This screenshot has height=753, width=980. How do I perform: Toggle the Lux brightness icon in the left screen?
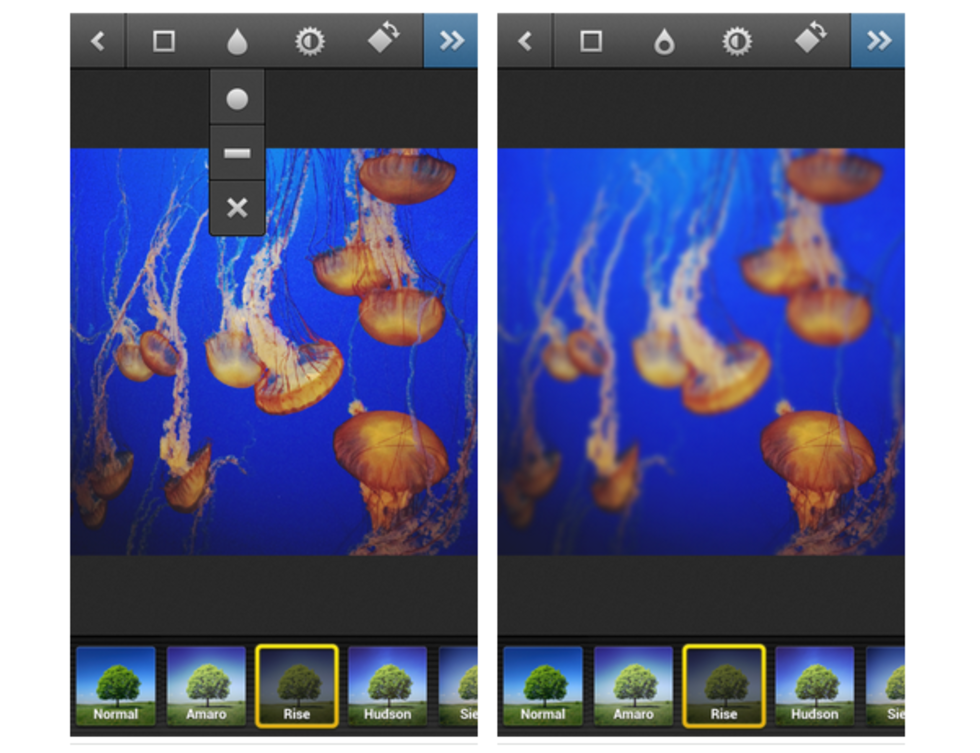pos(310,41)
